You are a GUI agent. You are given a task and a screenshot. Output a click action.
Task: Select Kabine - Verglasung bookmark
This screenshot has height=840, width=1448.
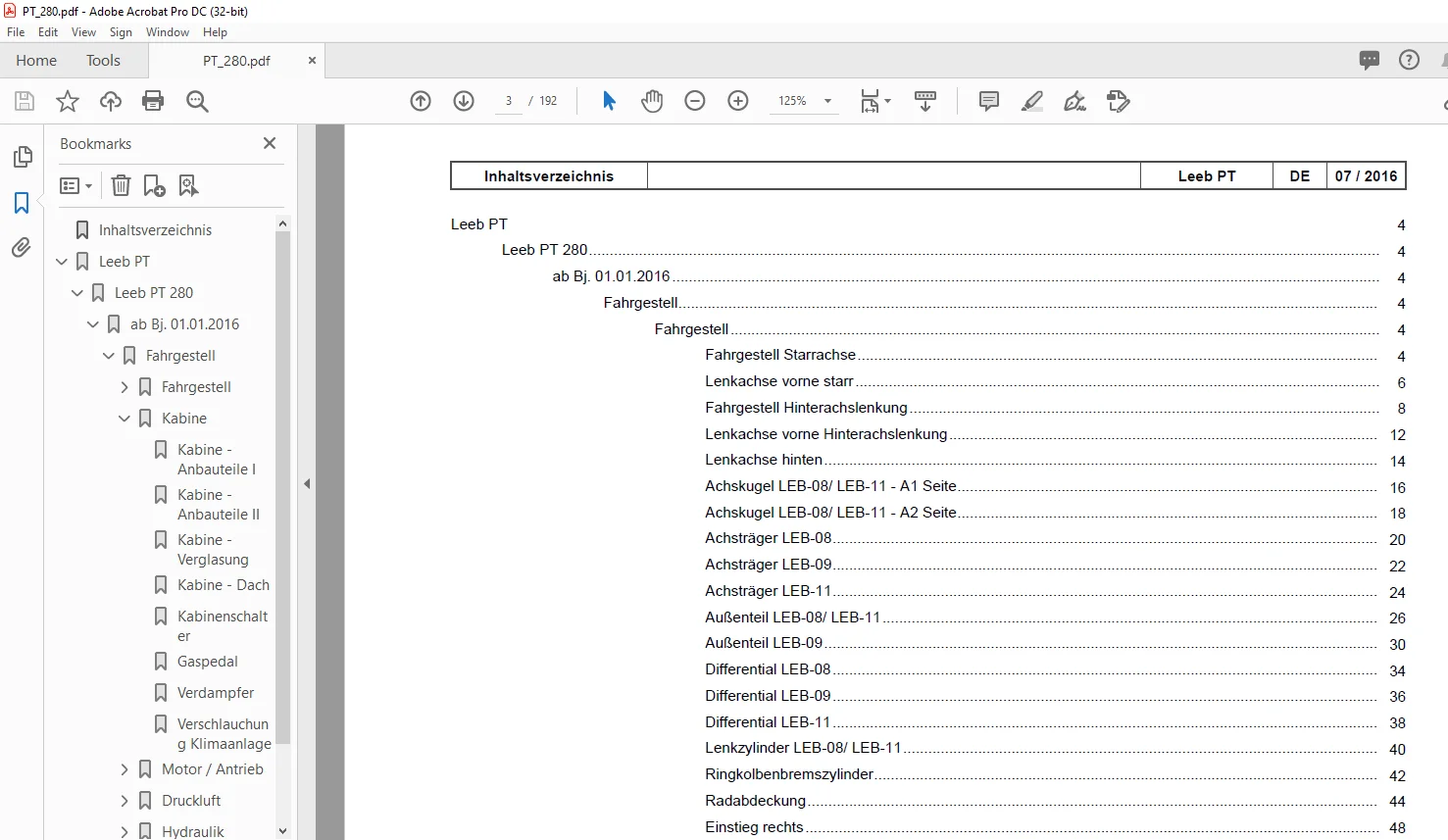(x=213, y=550)
